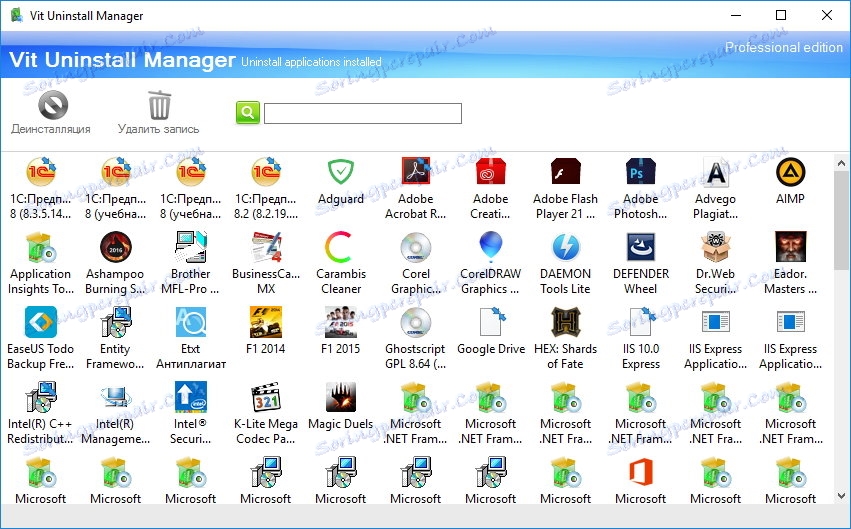Select the Google Drive icon

pos(492,322)
